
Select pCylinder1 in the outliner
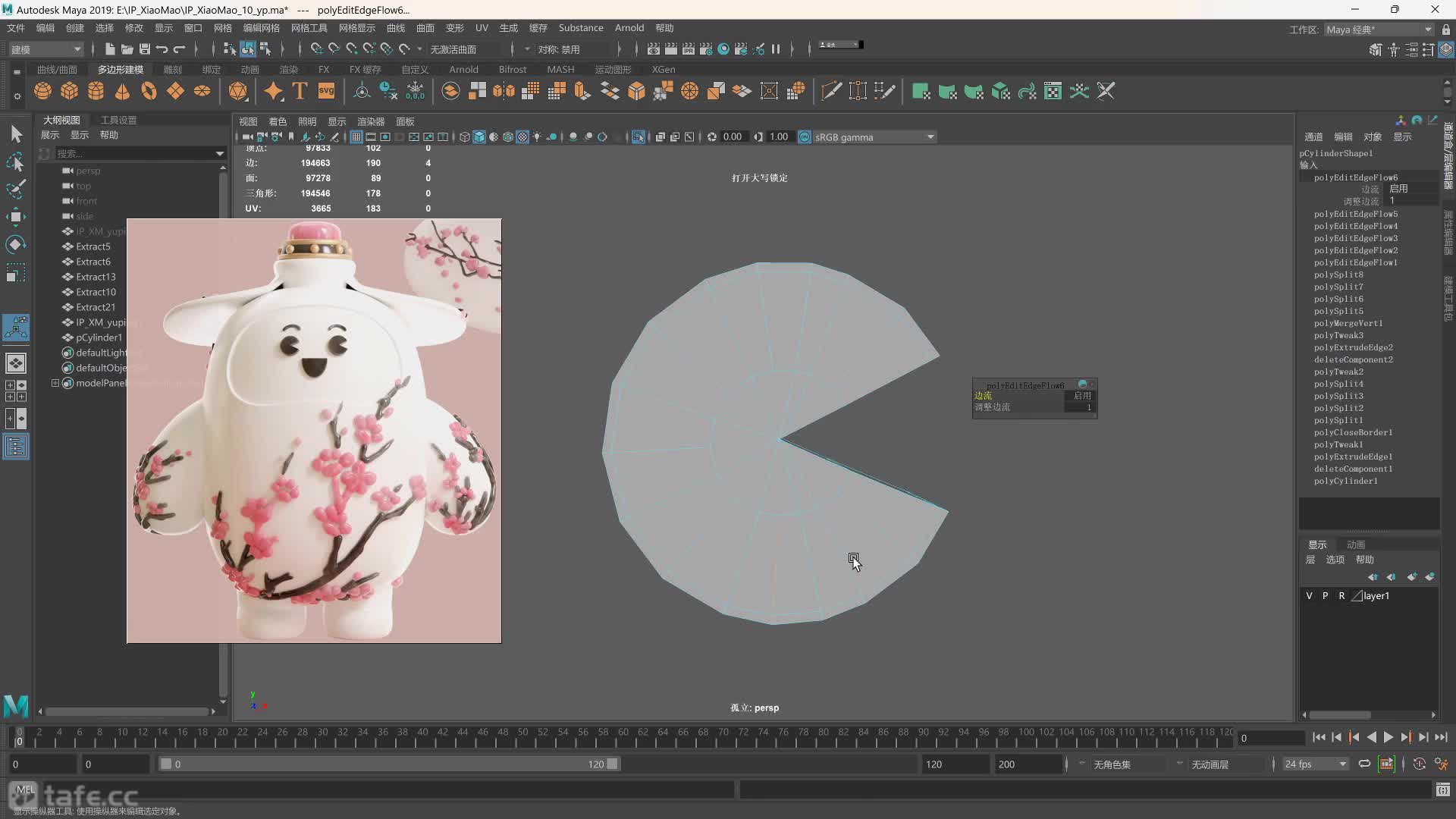tap(99, 338)
